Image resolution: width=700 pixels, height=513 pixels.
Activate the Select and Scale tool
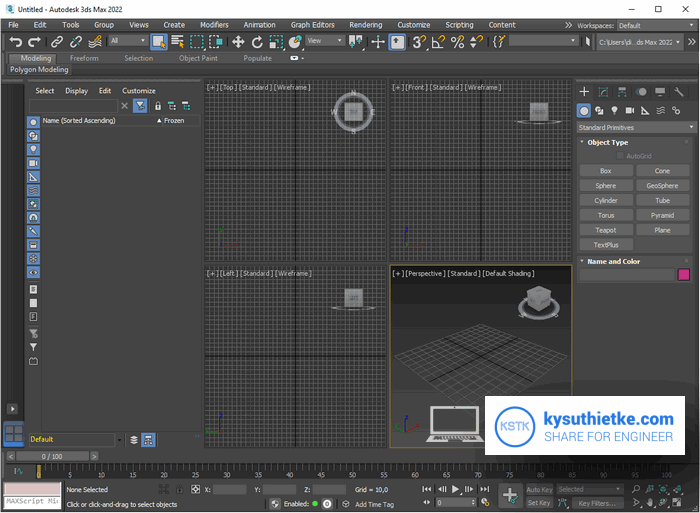coord(276,42)
